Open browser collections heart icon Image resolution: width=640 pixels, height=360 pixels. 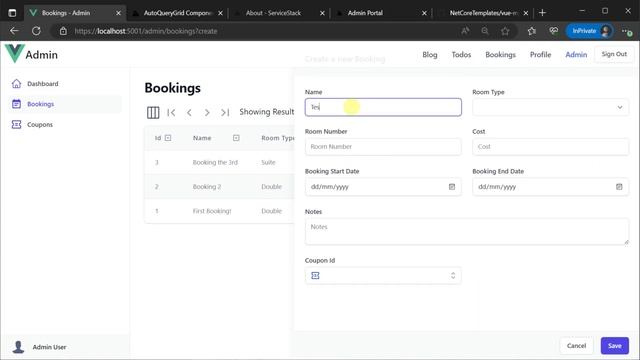[x=553, y=31]
